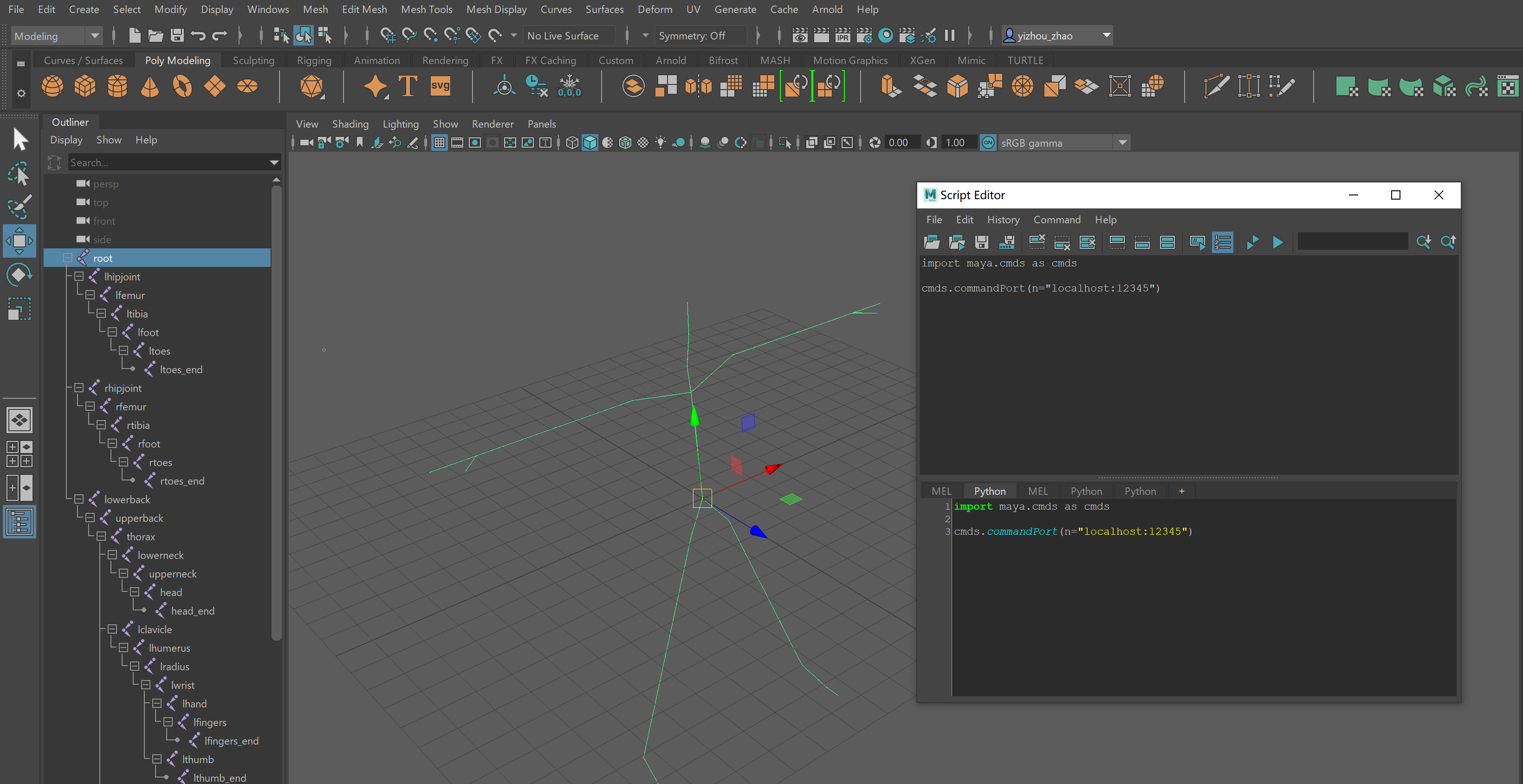
Task: Open the Script Editor History menu
Action: point(1003,220)
